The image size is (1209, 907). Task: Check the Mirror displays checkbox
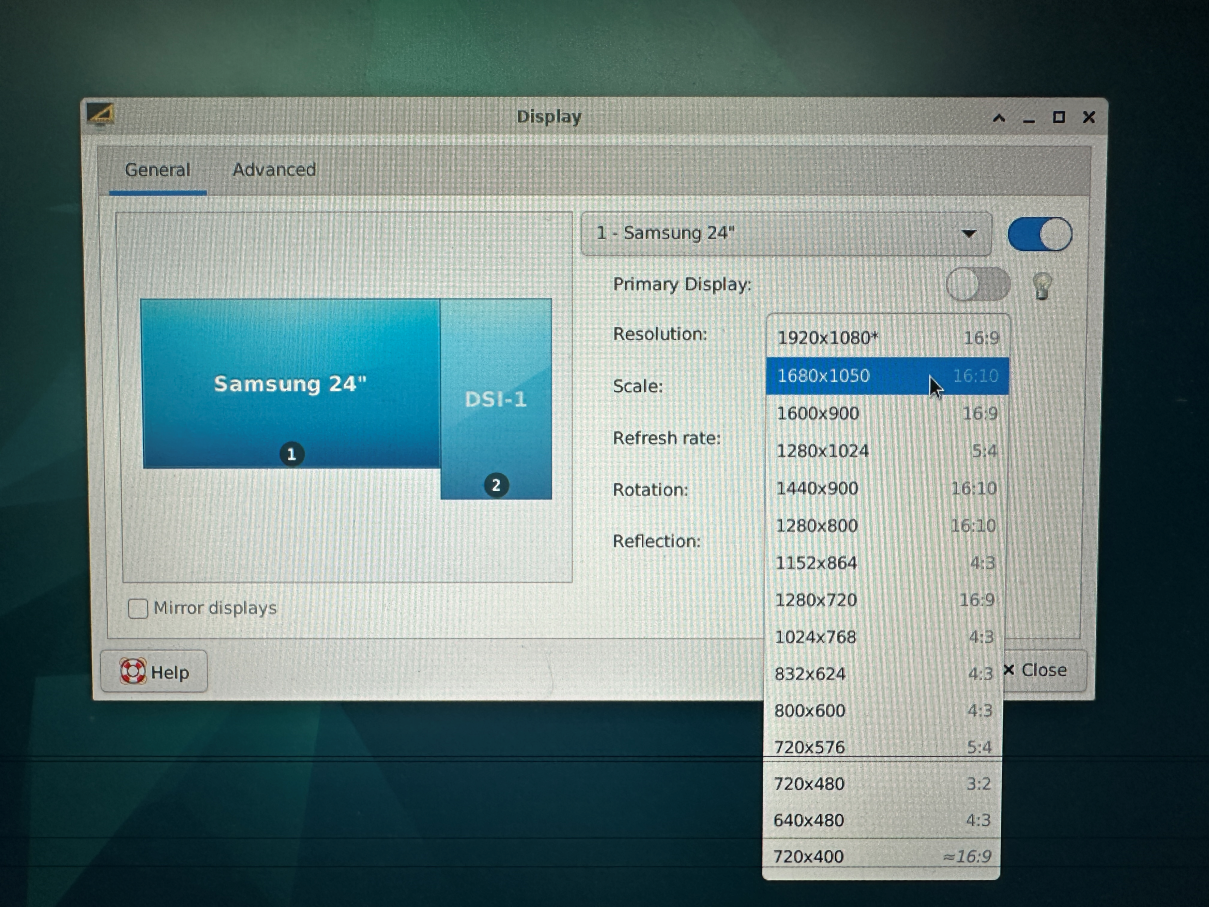click(x=138, y=608)
